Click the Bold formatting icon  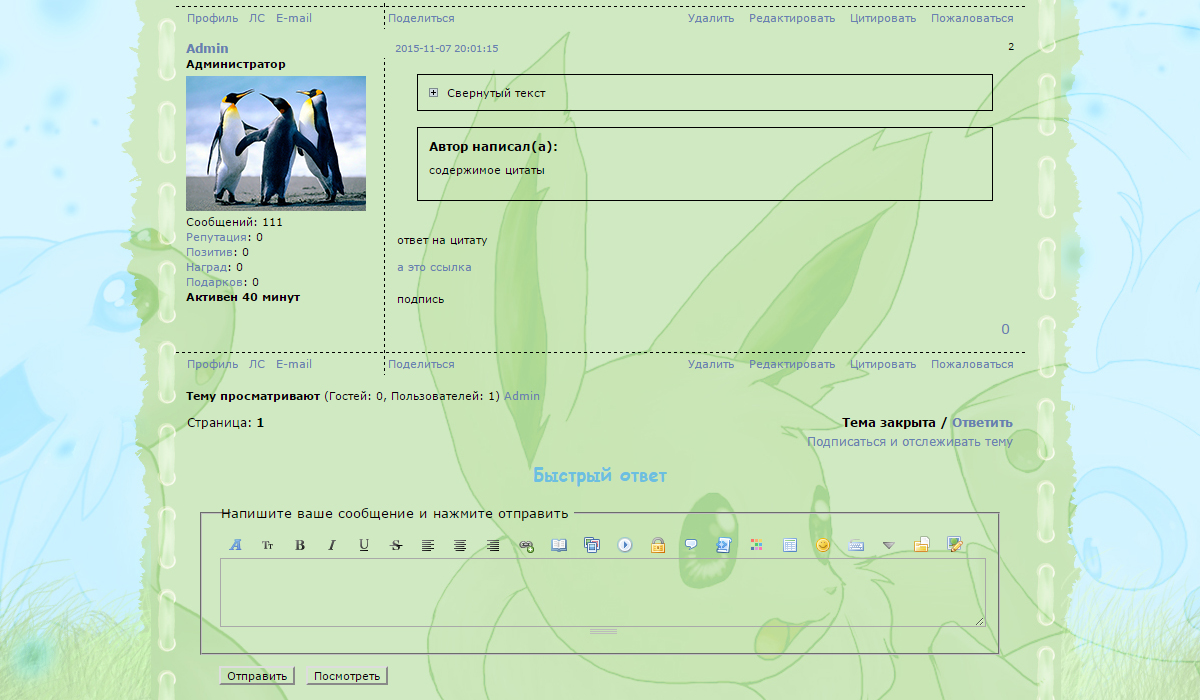point(300,545)
